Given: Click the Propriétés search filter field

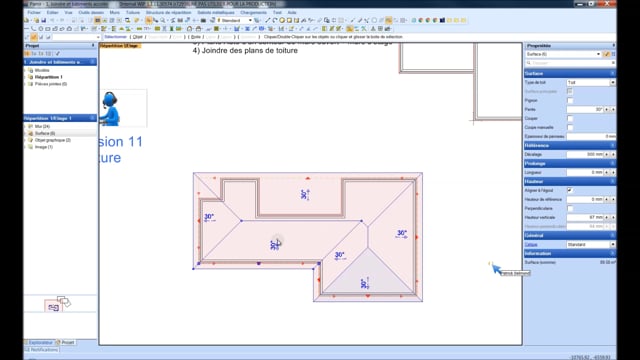Looking at the screenshot, I should tap(570, 63).
